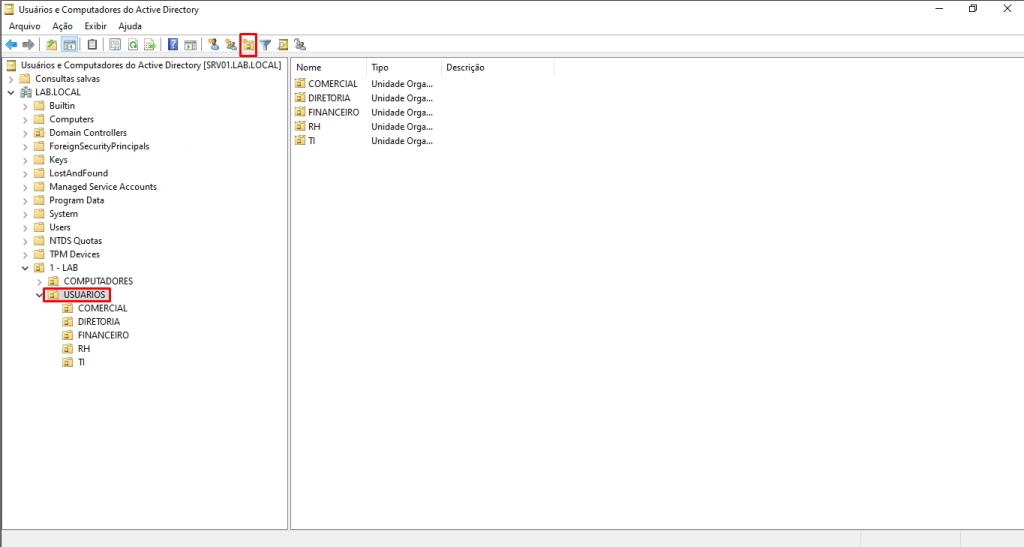The height and width of the screenshot is (547, 1024).
Task: Create a new organizational unit with the toolbar icon
Action: click(x=248, y=44)
